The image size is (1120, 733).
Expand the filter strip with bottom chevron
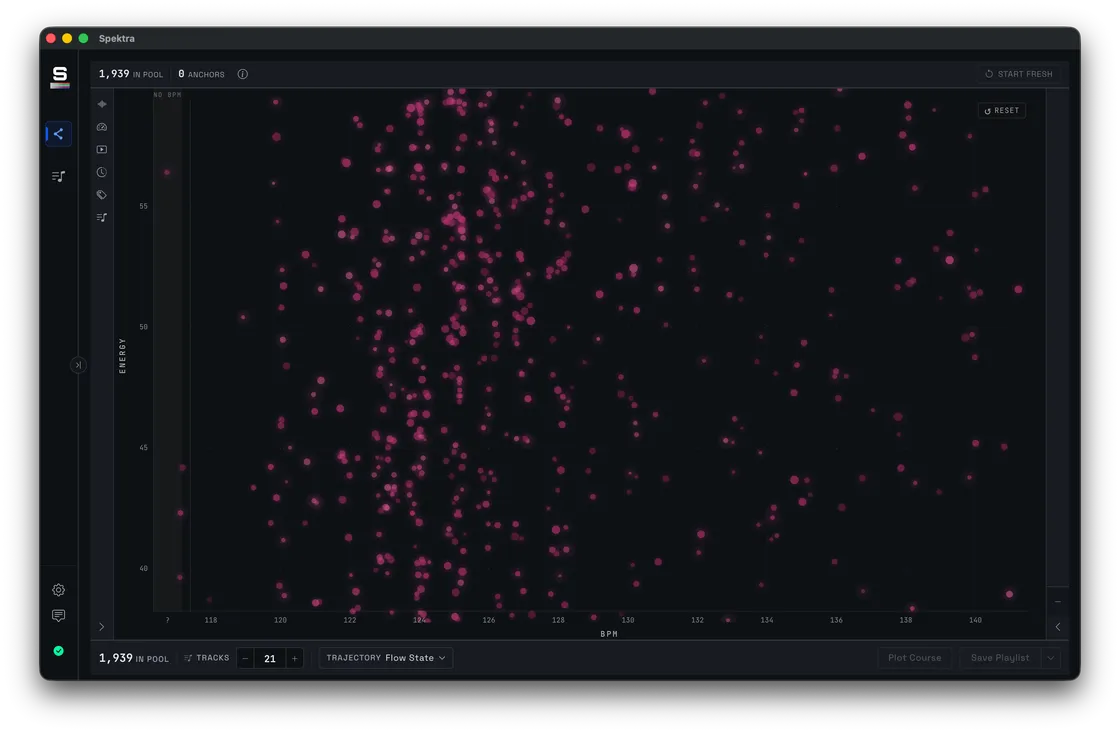tap(101, 627)
